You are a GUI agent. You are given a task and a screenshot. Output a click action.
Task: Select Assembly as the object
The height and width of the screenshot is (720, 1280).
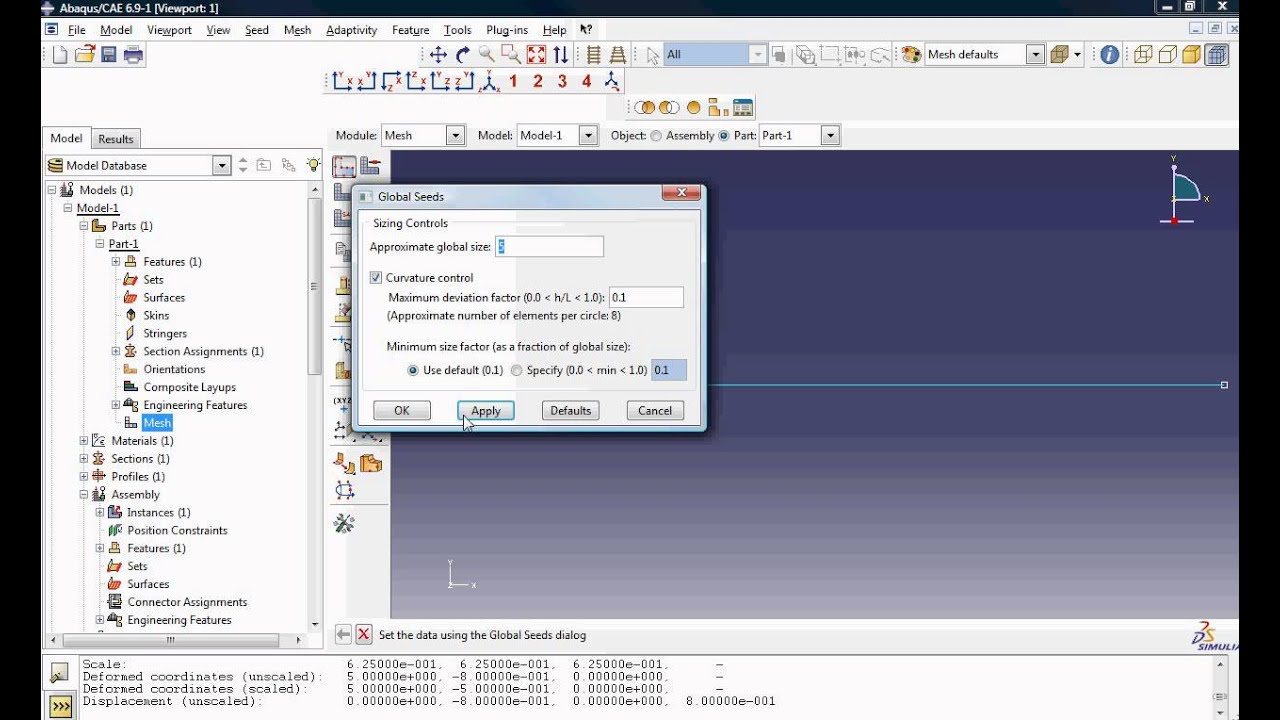656,136
